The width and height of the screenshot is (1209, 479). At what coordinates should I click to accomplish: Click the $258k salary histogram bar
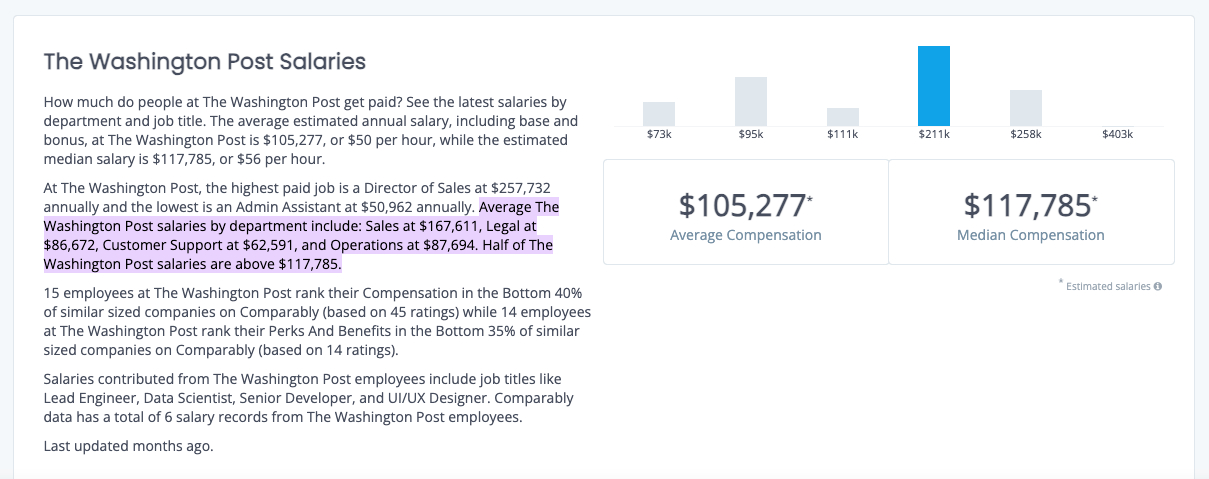(x=1026, y=108)
